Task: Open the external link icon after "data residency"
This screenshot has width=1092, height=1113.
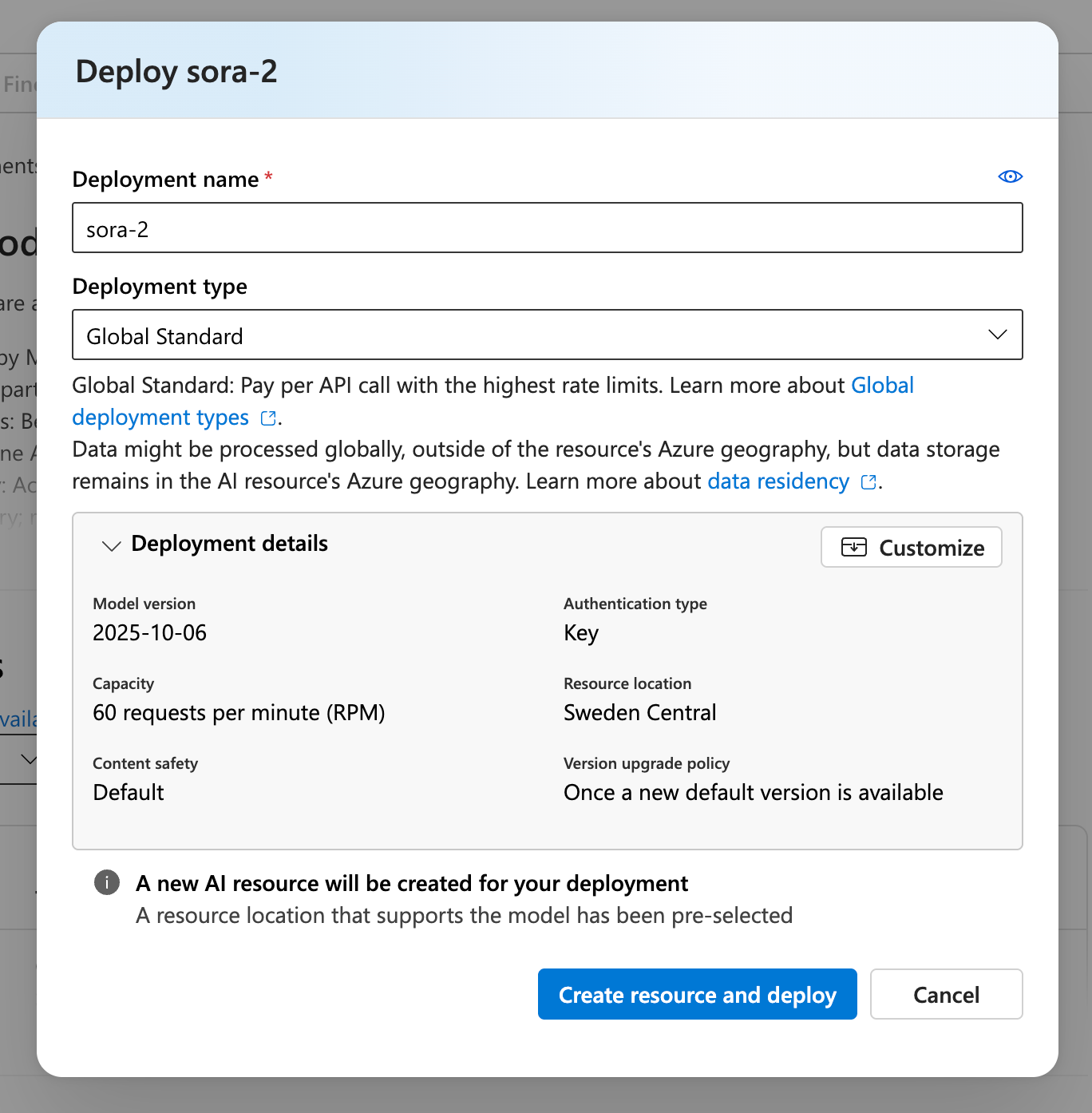Action: [x=868, y=482]
